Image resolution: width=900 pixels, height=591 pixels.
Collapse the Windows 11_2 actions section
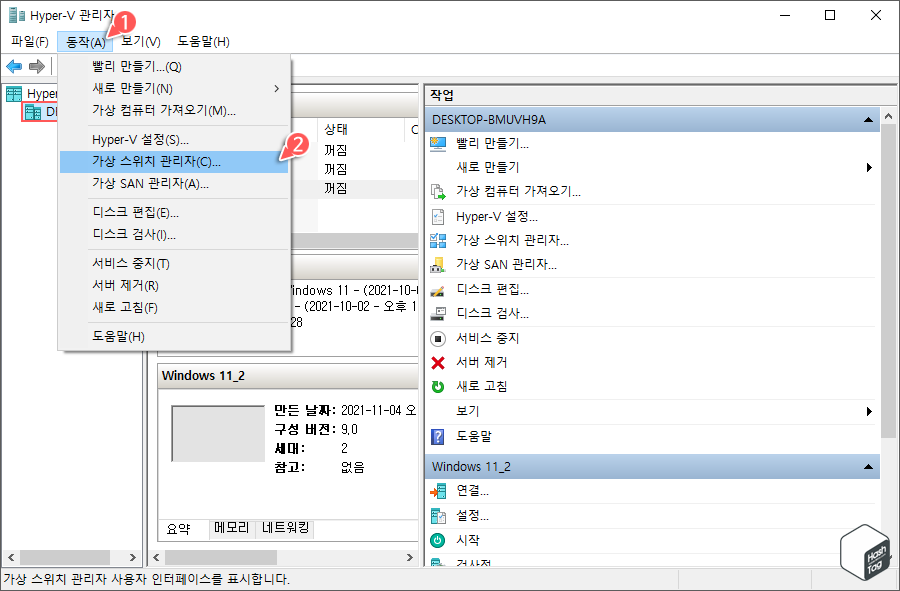866,466
